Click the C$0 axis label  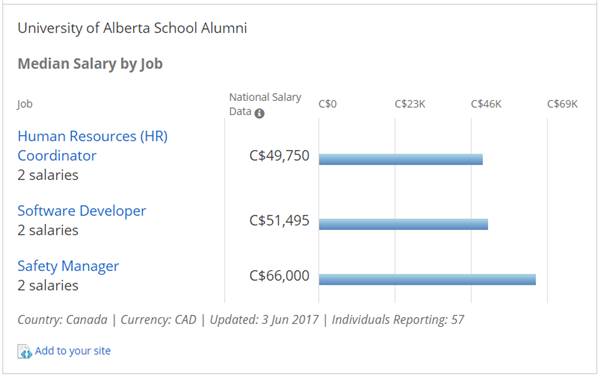pos(328,104)
